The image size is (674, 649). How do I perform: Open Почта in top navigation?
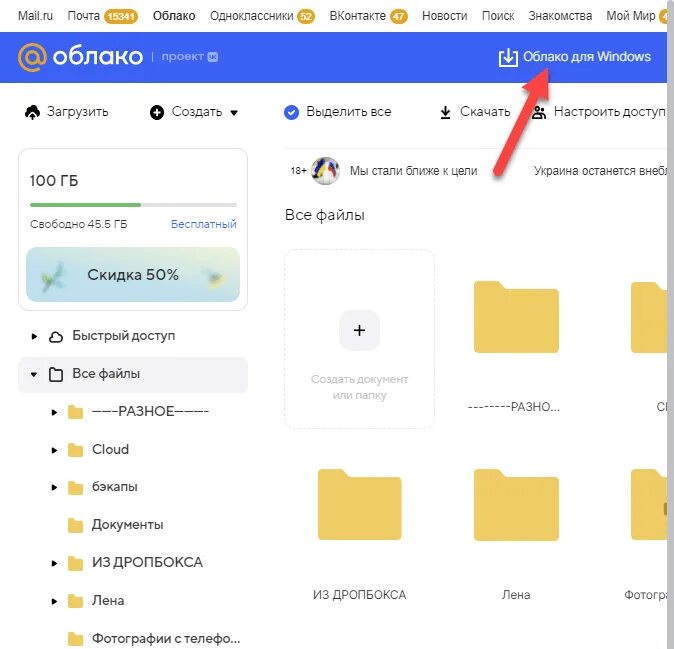(83, 16)
